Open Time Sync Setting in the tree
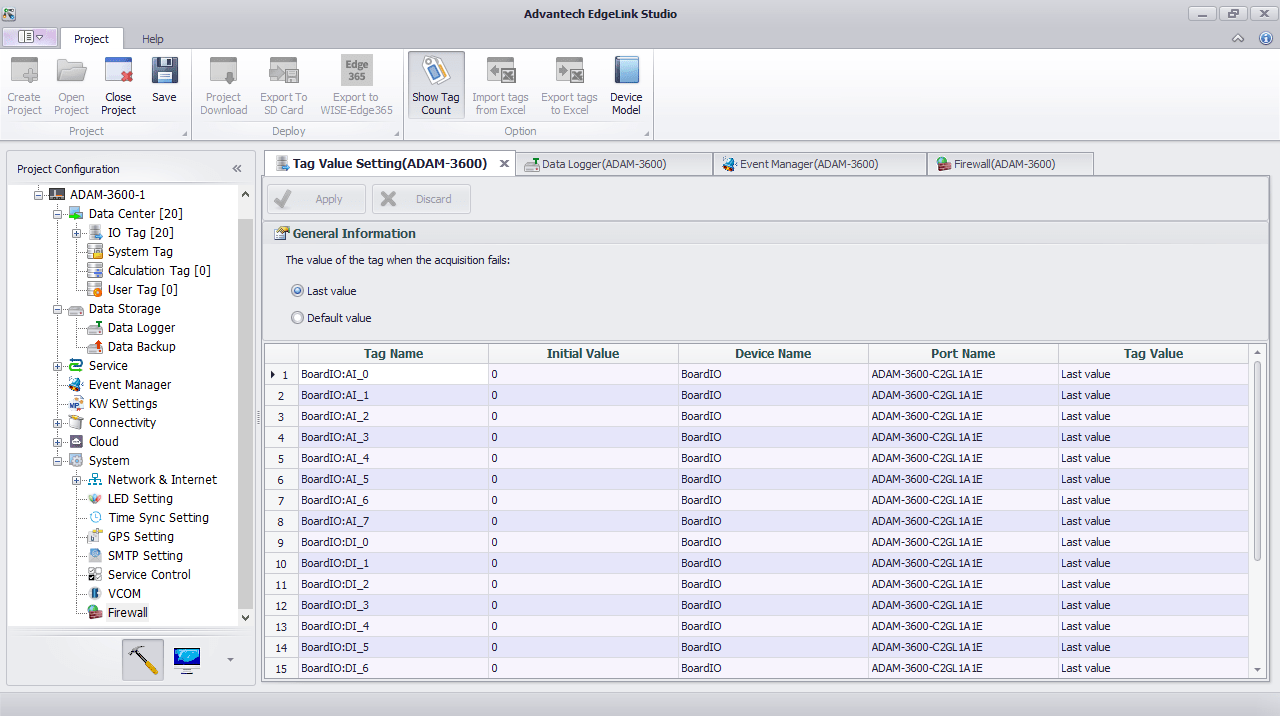 click(x=158, y=517)
